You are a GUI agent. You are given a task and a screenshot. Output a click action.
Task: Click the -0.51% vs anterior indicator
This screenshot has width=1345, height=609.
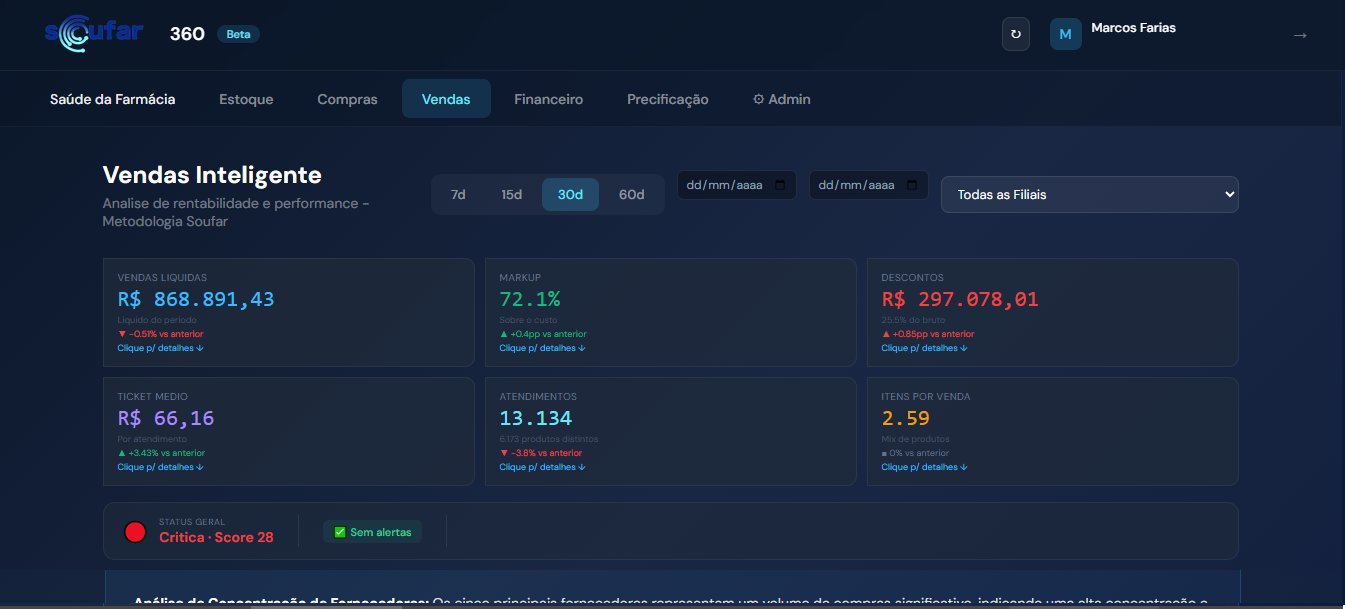pyautogui.click(x=160, y=334)
